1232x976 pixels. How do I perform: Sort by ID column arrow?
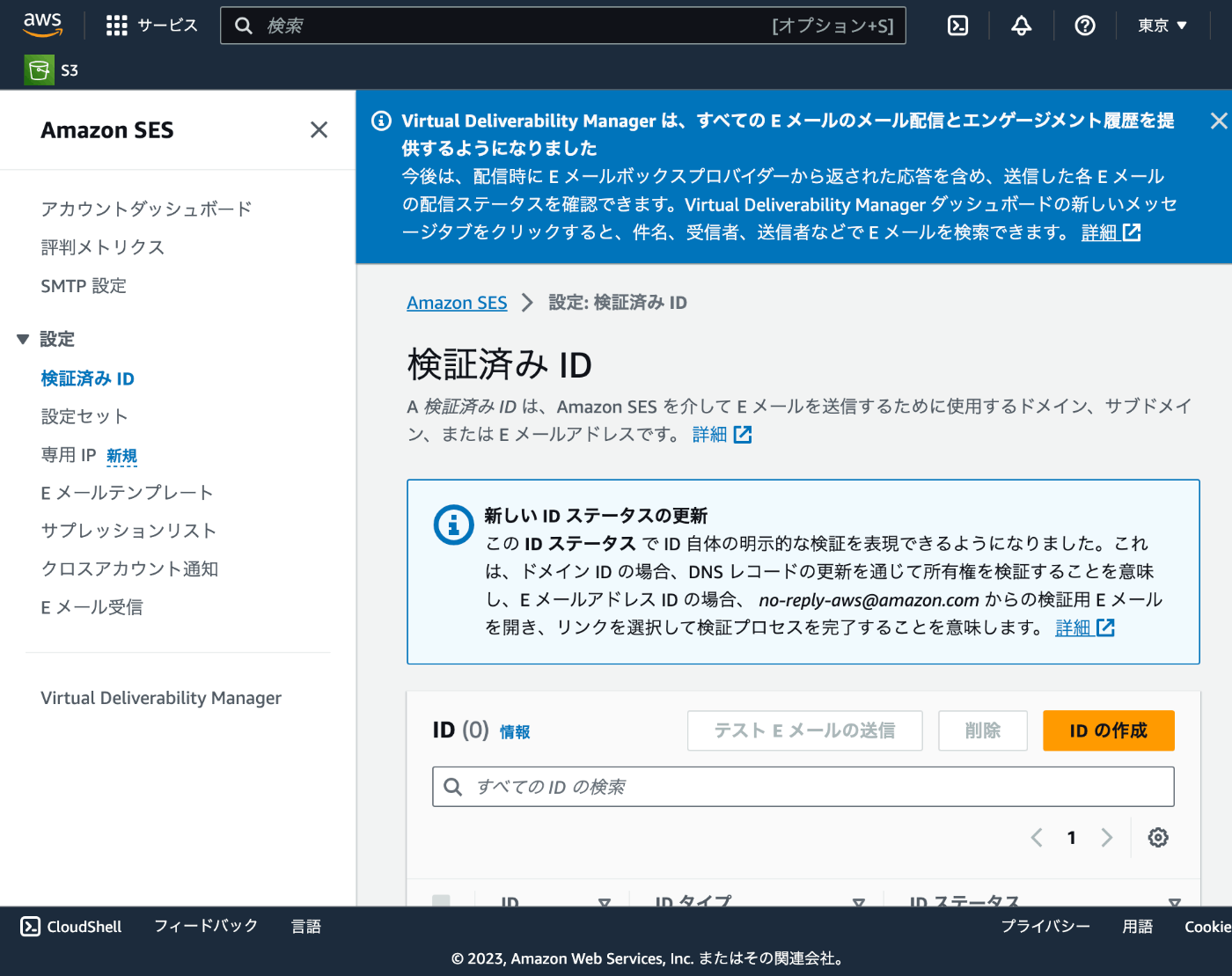[605, 902]
